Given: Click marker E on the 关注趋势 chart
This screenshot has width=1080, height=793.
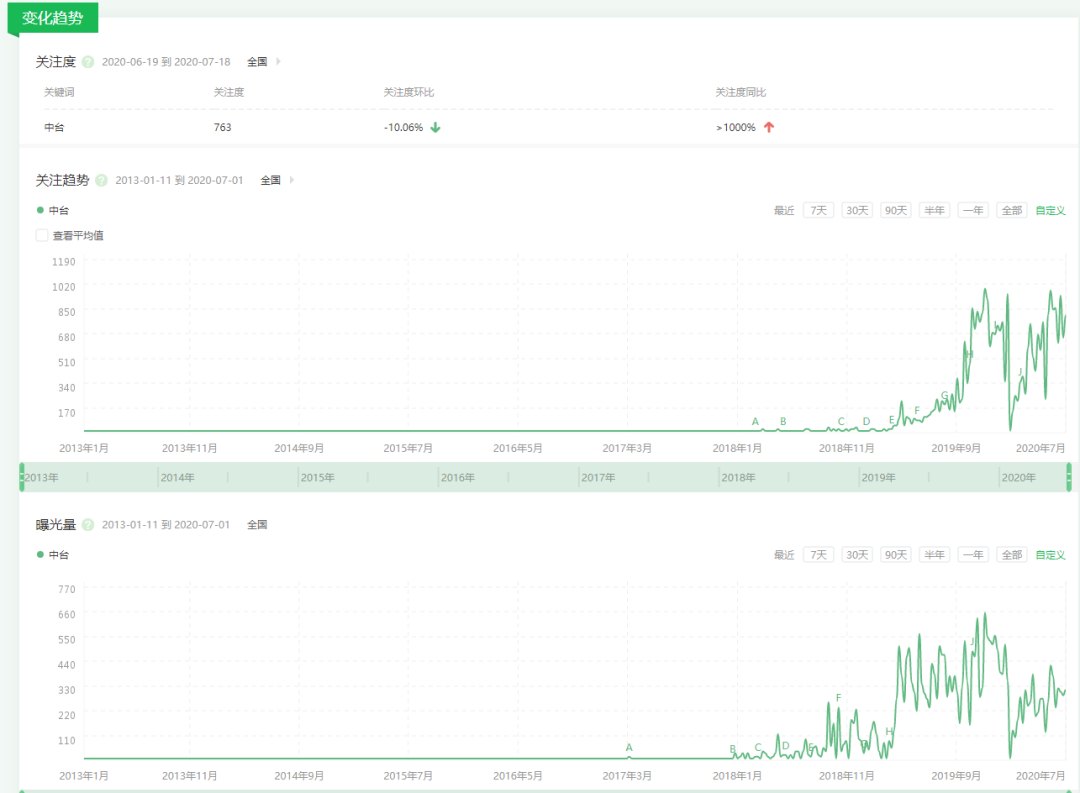Looking at the screenshot, I should point(891,420).
